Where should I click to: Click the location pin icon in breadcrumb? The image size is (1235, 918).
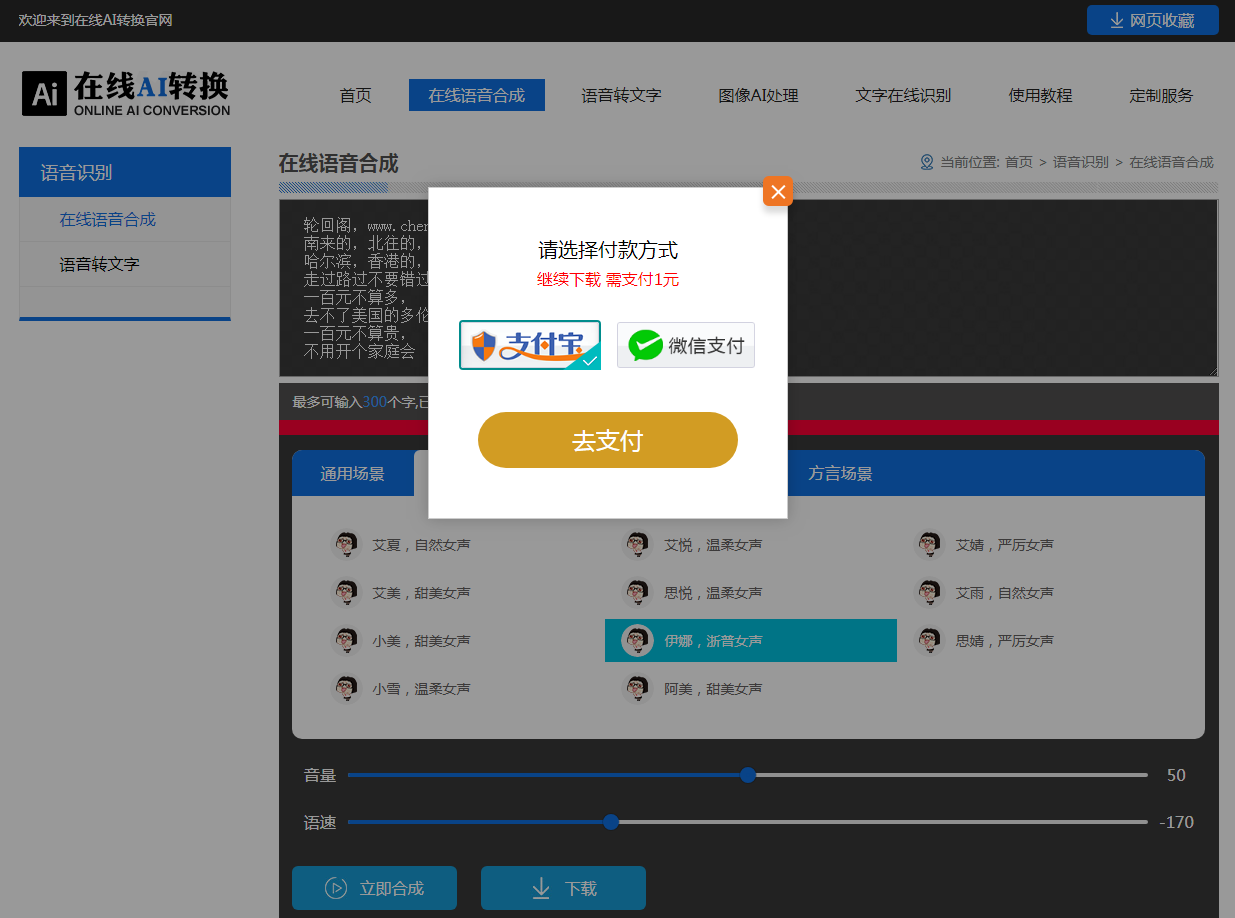(926, 162)
